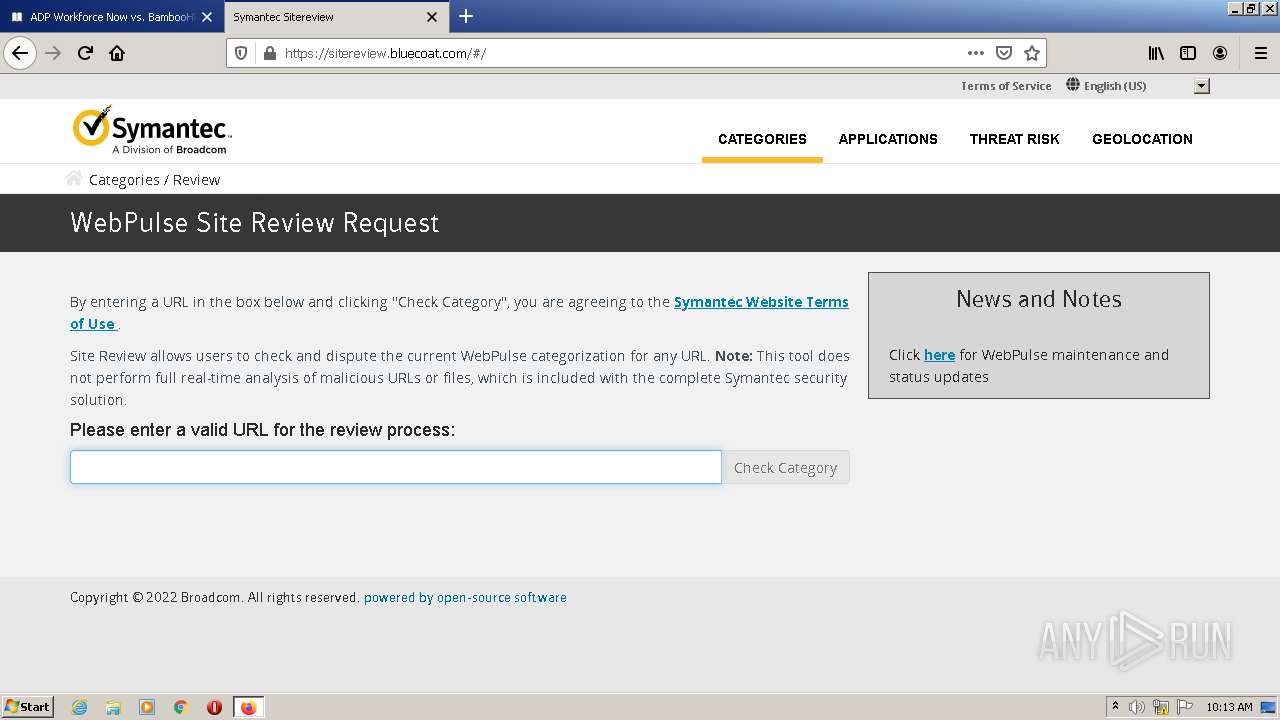Expand the English (US) language dropdown
The image size is (1280, 720).
pos(1202,86)
